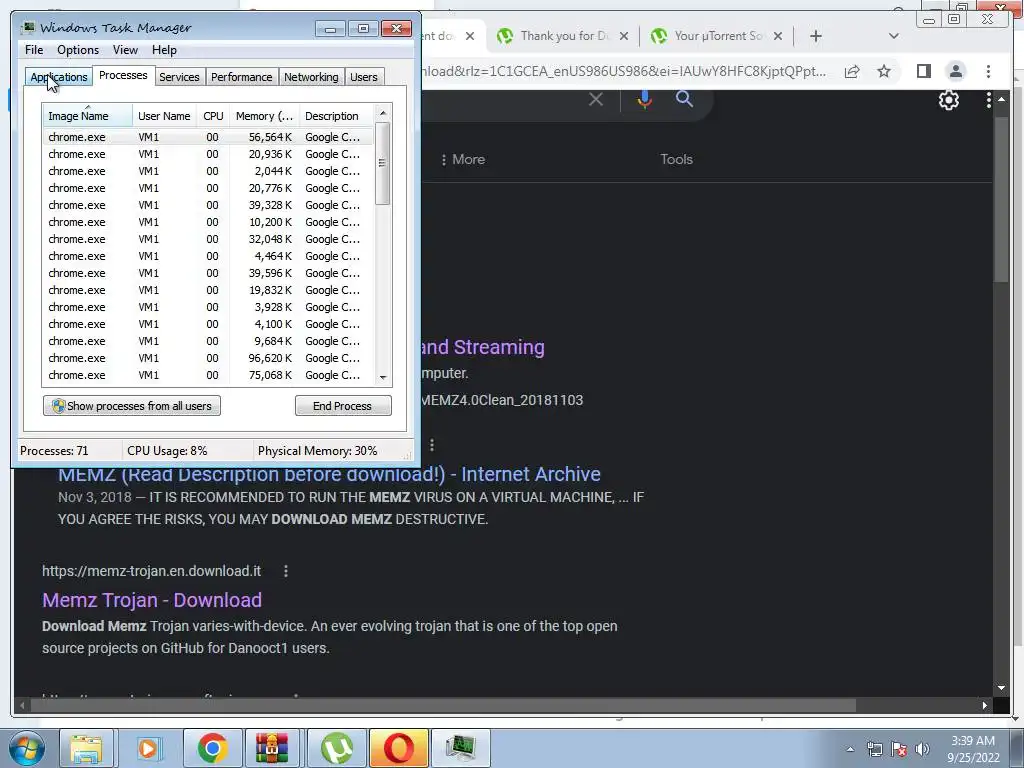Sort processes by CPU column
This screenshot has width=1024, height=768.
pos(213,116)
